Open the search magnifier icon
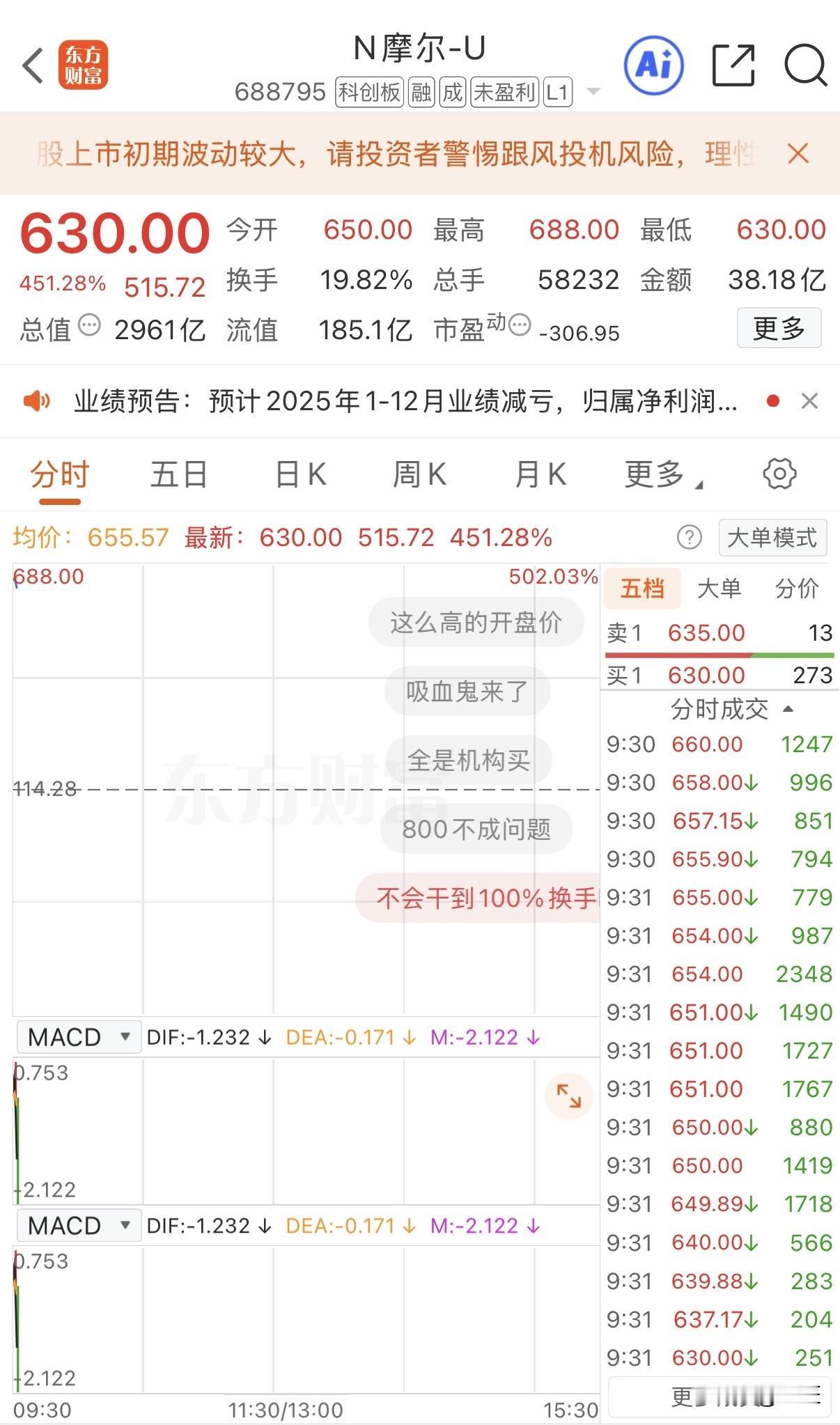 click(x=805, y=65)
